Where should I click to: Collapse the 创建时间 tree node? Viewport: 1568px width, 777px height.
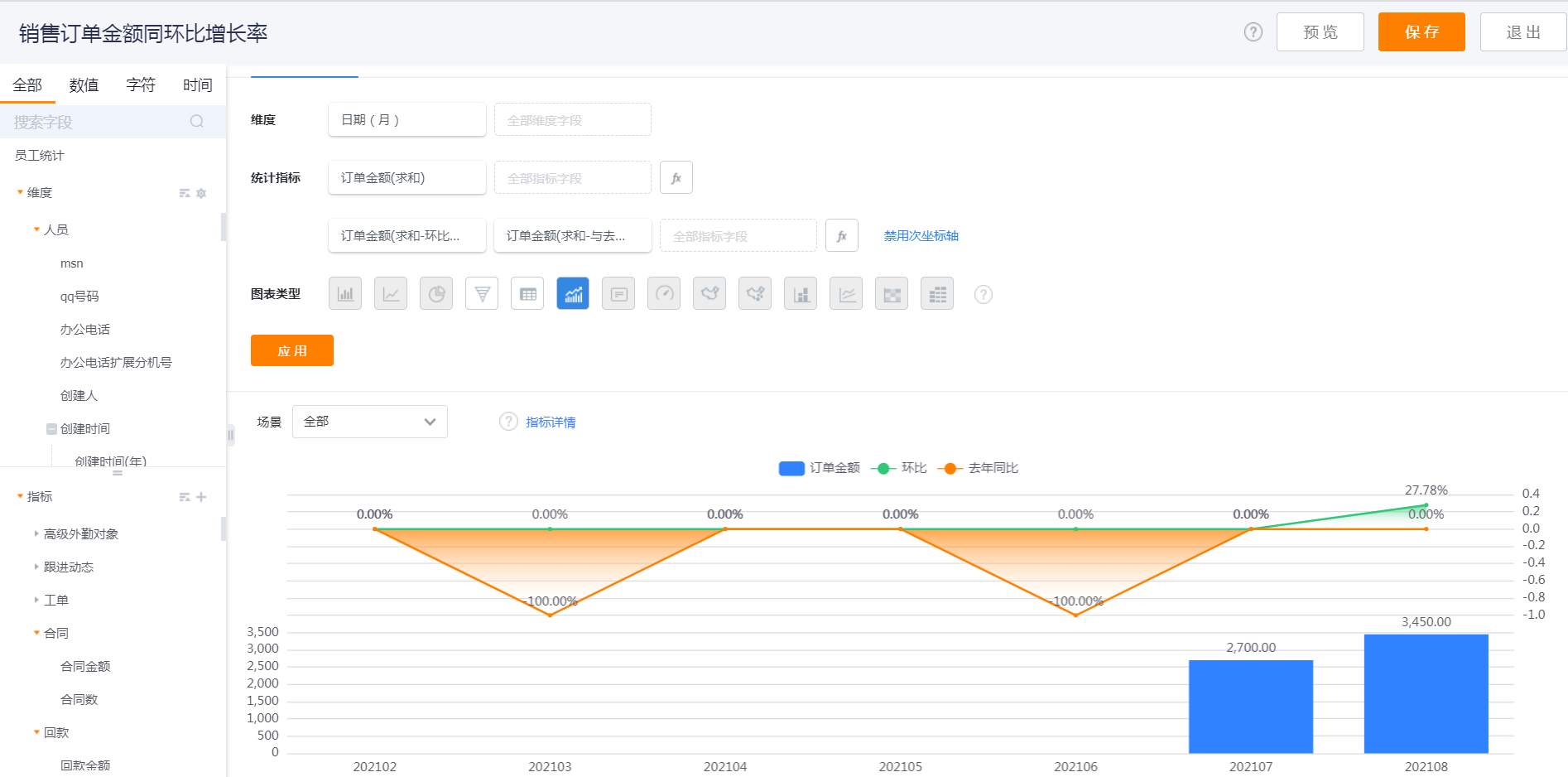(x=51, y=429)
